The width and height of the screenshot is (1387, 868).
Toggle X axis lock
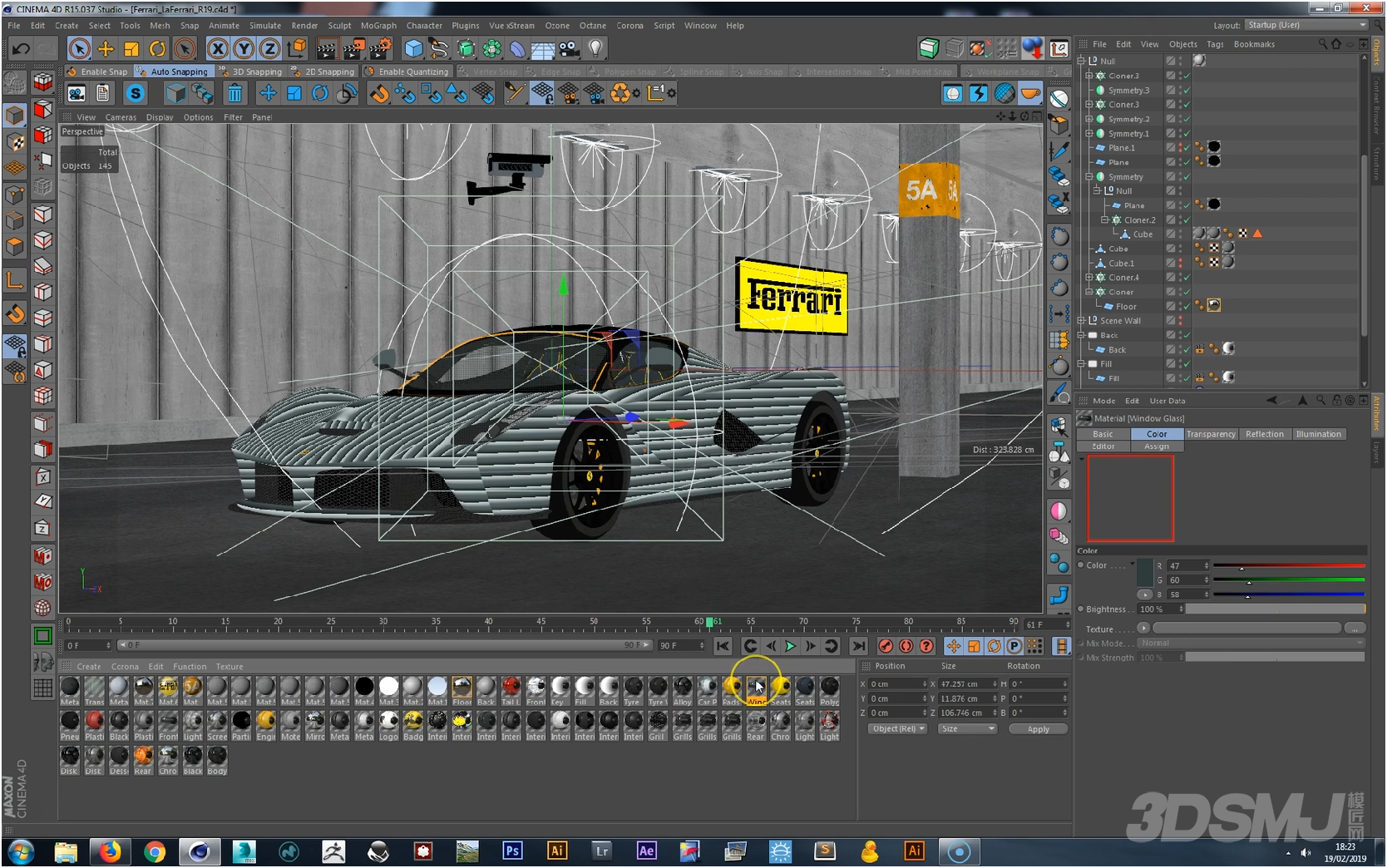[218, 49]
